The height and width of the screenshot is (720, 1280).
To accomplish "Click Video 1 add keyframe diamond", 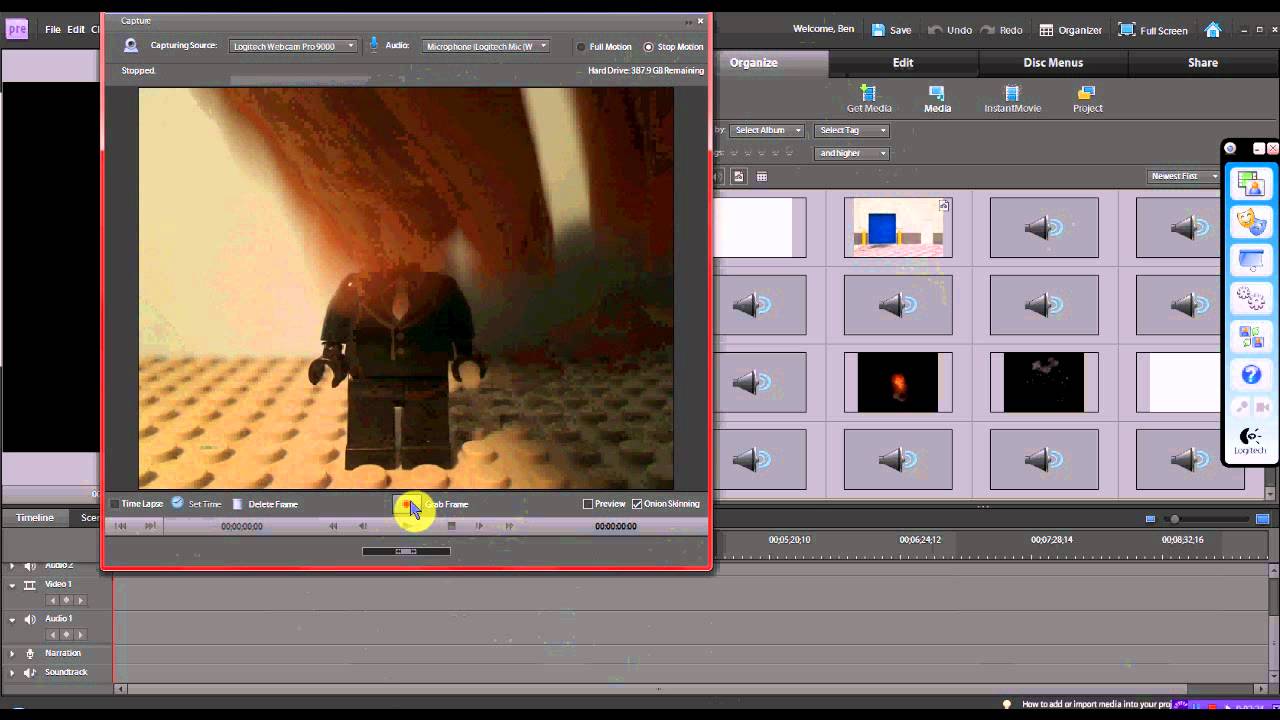I will pyautogui.click(x=66, y=600).
